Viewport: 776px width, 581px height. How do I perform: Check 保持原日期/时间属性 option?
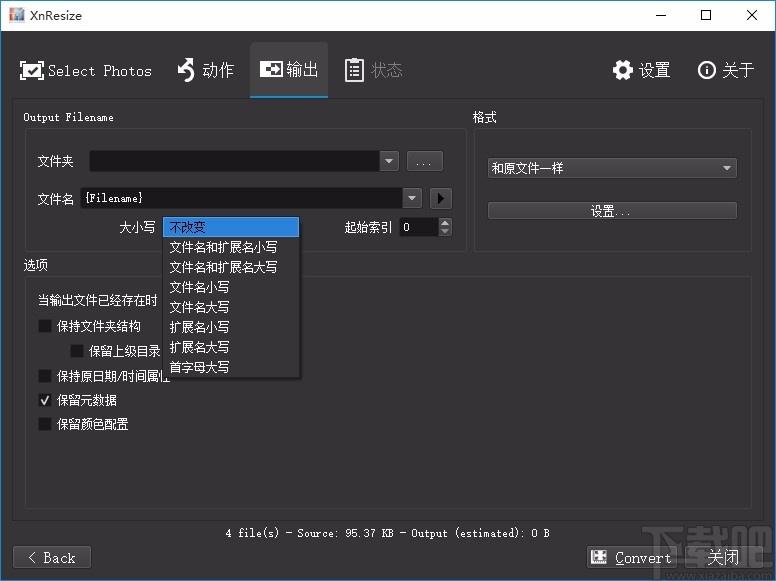coord(45,376)
